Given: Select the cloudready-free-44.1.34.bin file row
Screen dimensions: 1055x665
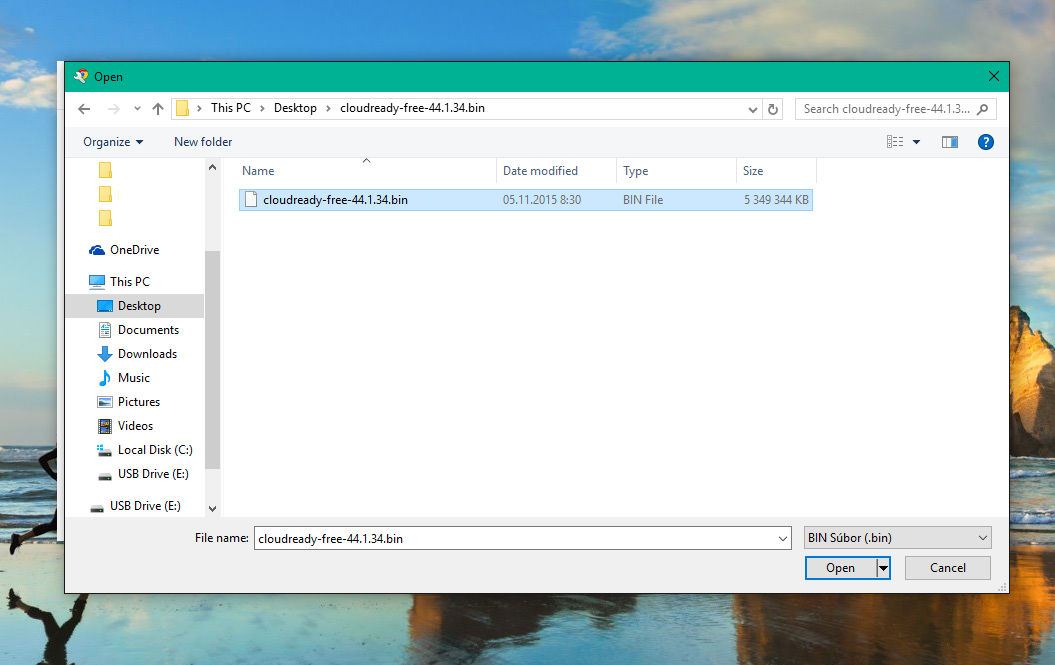Looking at the screenshot, I should 525,200.
